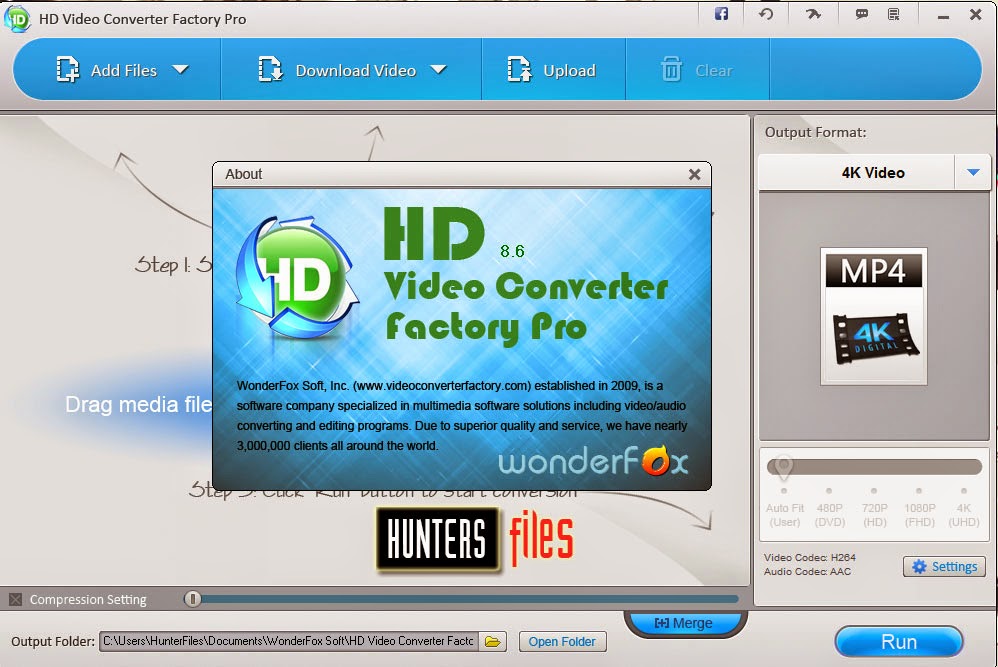This screenshot has width=998, height=667.
Task: Open the register notes icon in title bar
Action: (894, 14)
